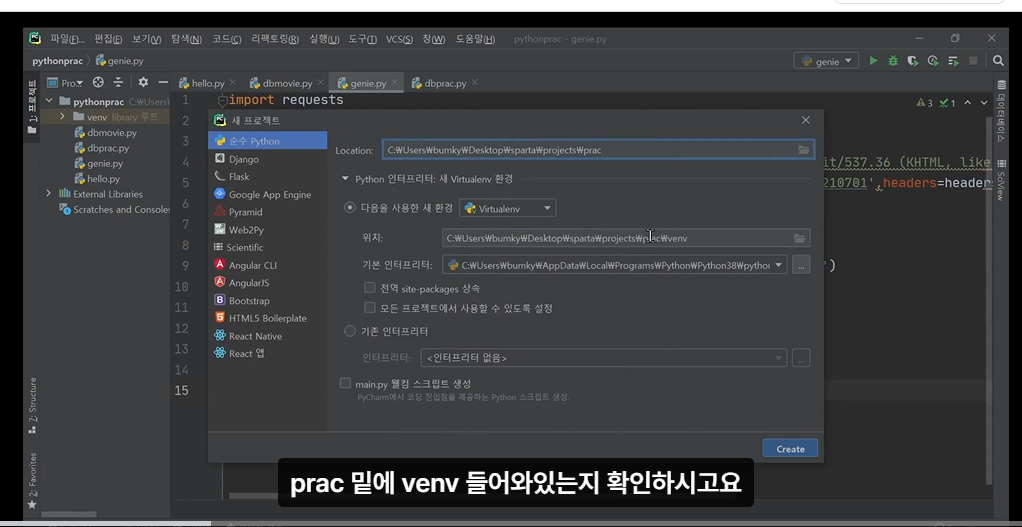Open the 리팩토링 menu

pos(275,39)
